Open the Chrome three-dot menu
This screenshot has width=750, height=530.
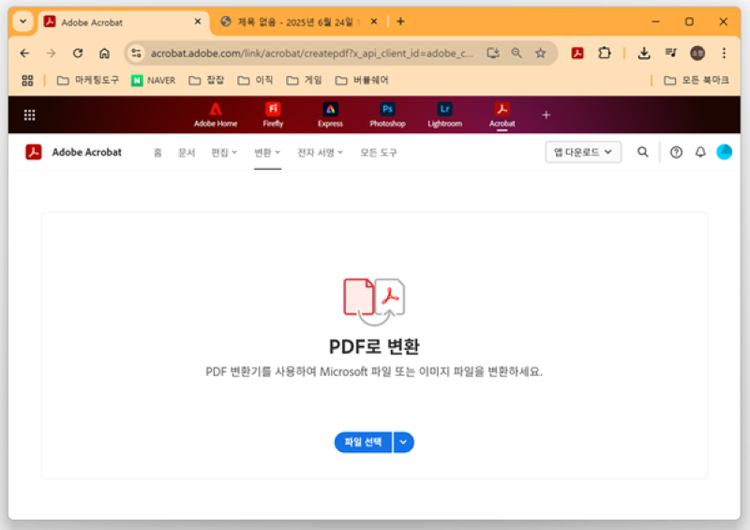724,53
